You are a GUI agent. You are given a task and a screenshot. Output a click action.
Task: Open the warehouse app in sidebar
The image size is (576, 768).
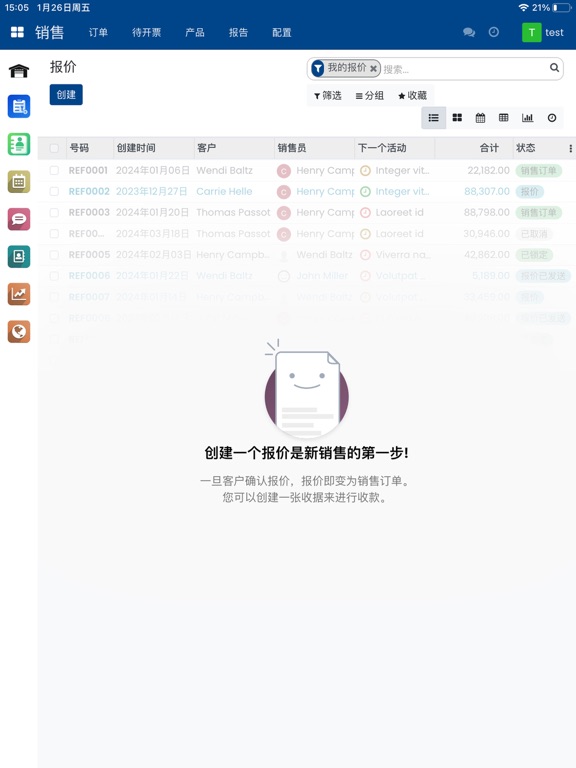point(19,71)
